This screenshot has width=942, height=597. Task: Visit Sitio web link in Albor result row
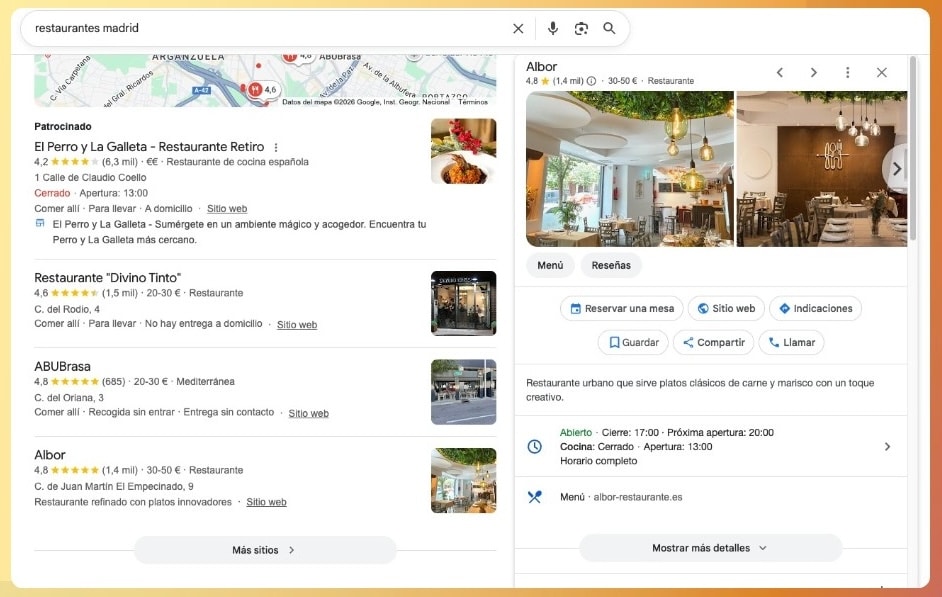[x=266, y=502]
